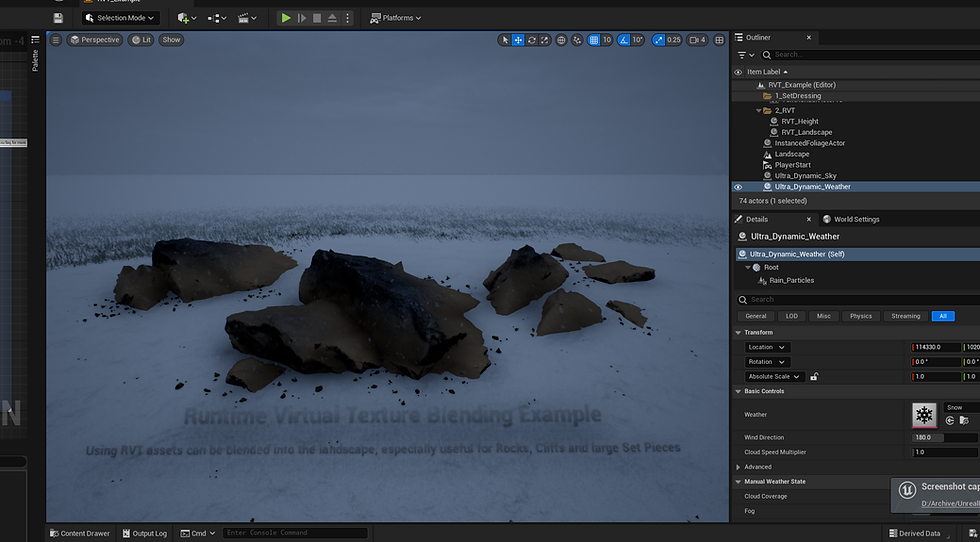This screenshot has height=542, width=980.
Task: Hide Ultra_Dynamic_Weather using its eye icon
Action: click(738, 187)
